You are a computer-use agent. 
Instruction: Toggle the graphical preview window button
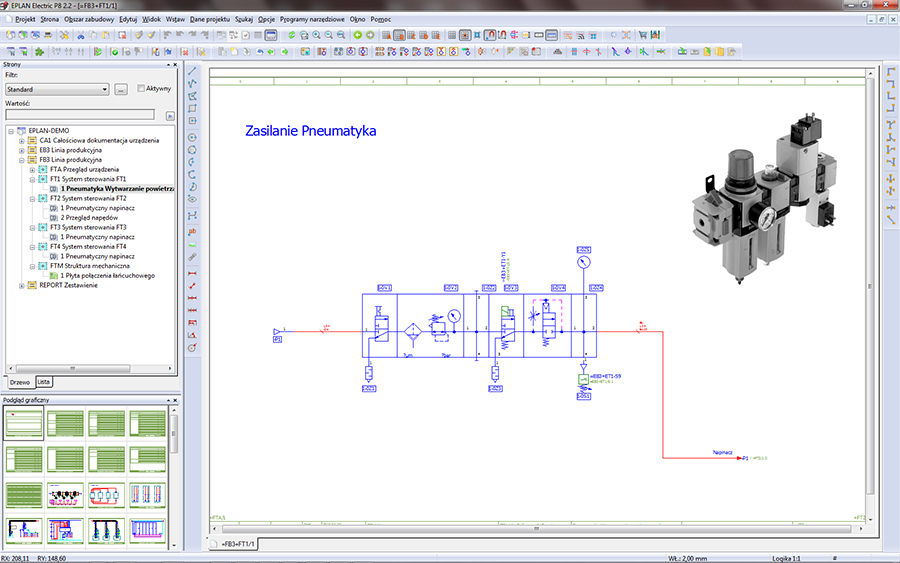tap(271, 36)
